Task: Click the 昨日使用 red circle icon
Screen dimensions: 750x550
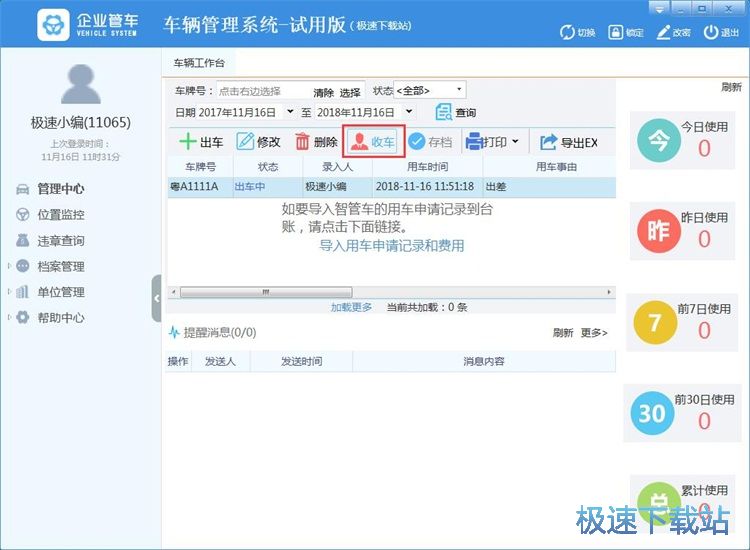Action: [659, 231]
